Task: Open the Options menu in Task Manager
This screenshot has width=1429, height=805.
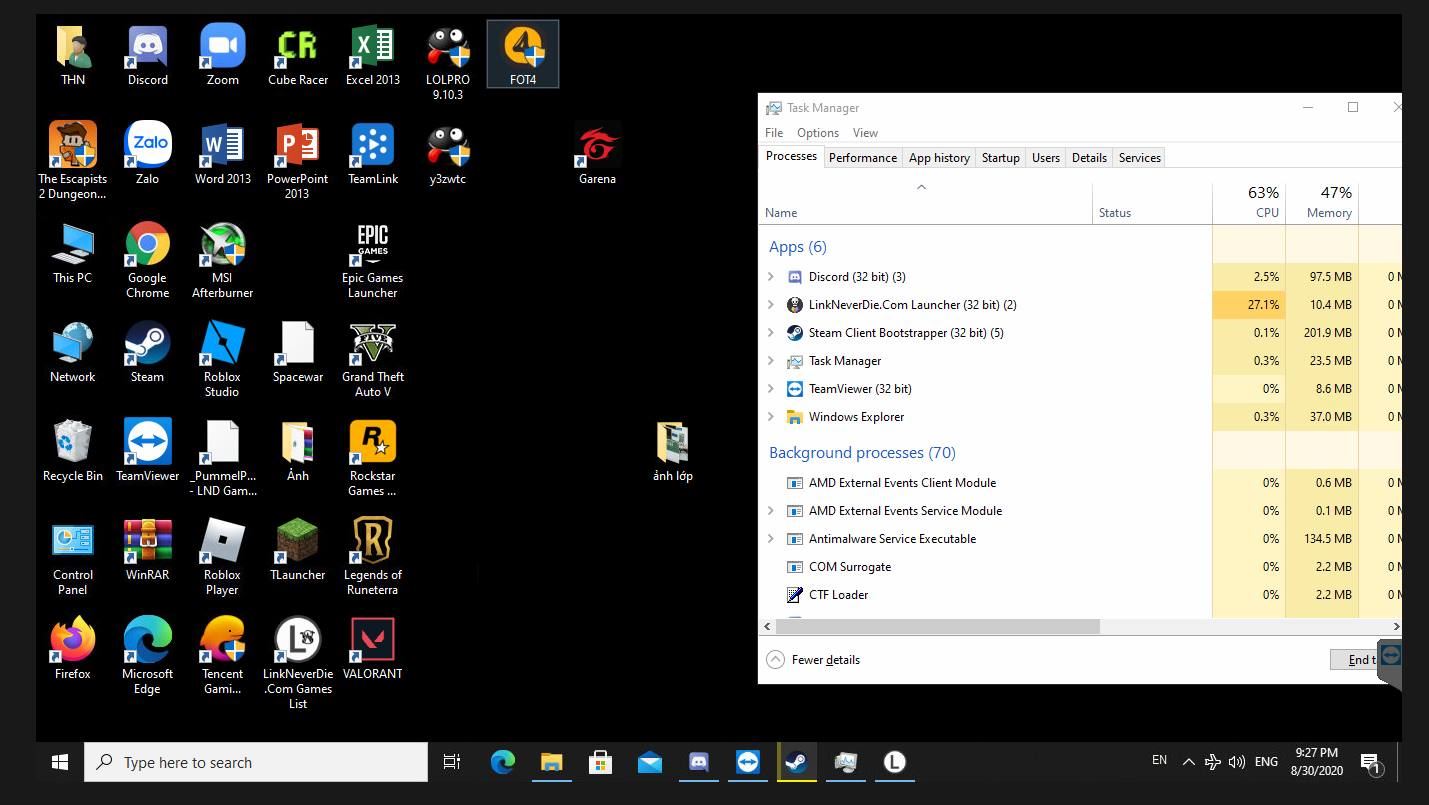Action: tap(817, 133)
